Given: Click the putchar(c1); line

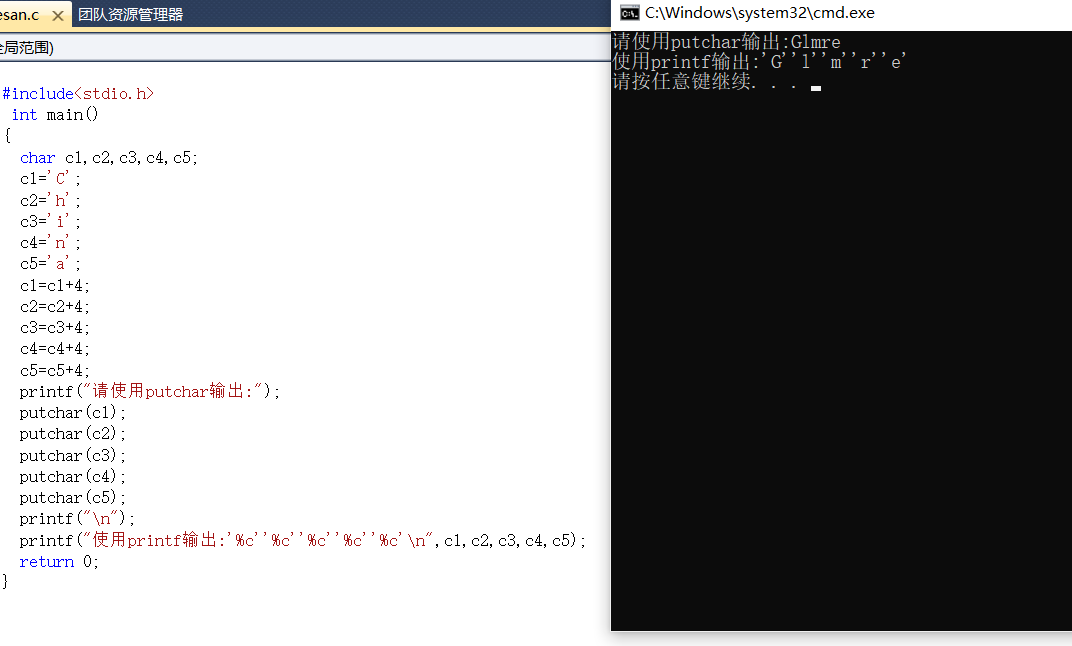Looking at the screenshot, I should pos(72,413).
